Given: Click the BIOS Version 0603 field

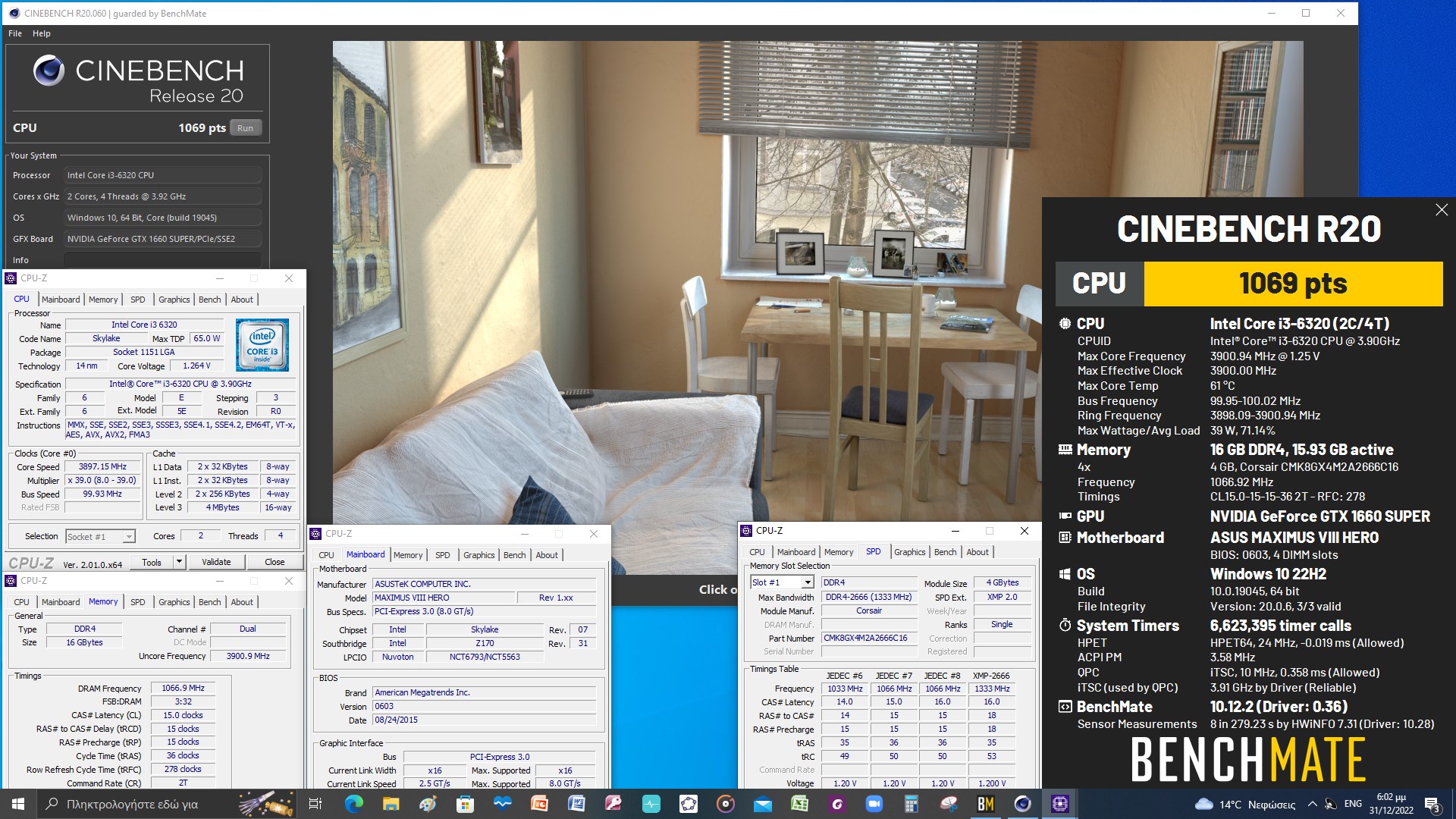Looking at the screenshot, I should point(484,707).
